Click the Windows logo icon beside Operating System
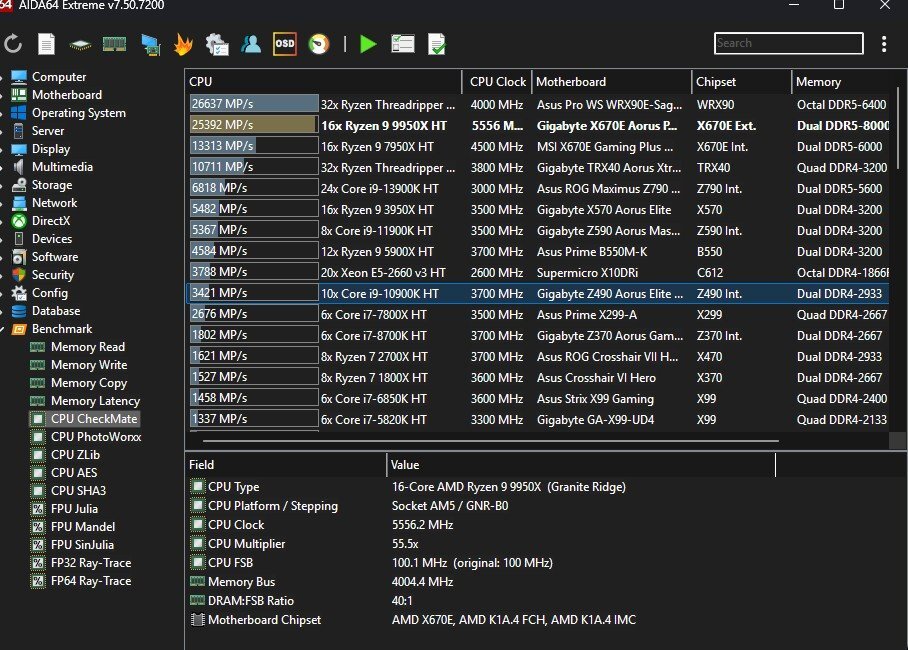Image resolution: width=908 pixels, height=650 pixels. (19, 112)
